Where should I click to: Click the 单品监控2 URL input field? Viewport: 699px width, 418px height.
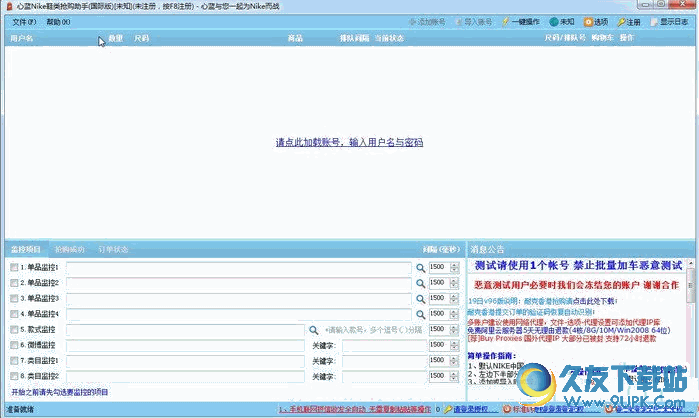[239, 283]
